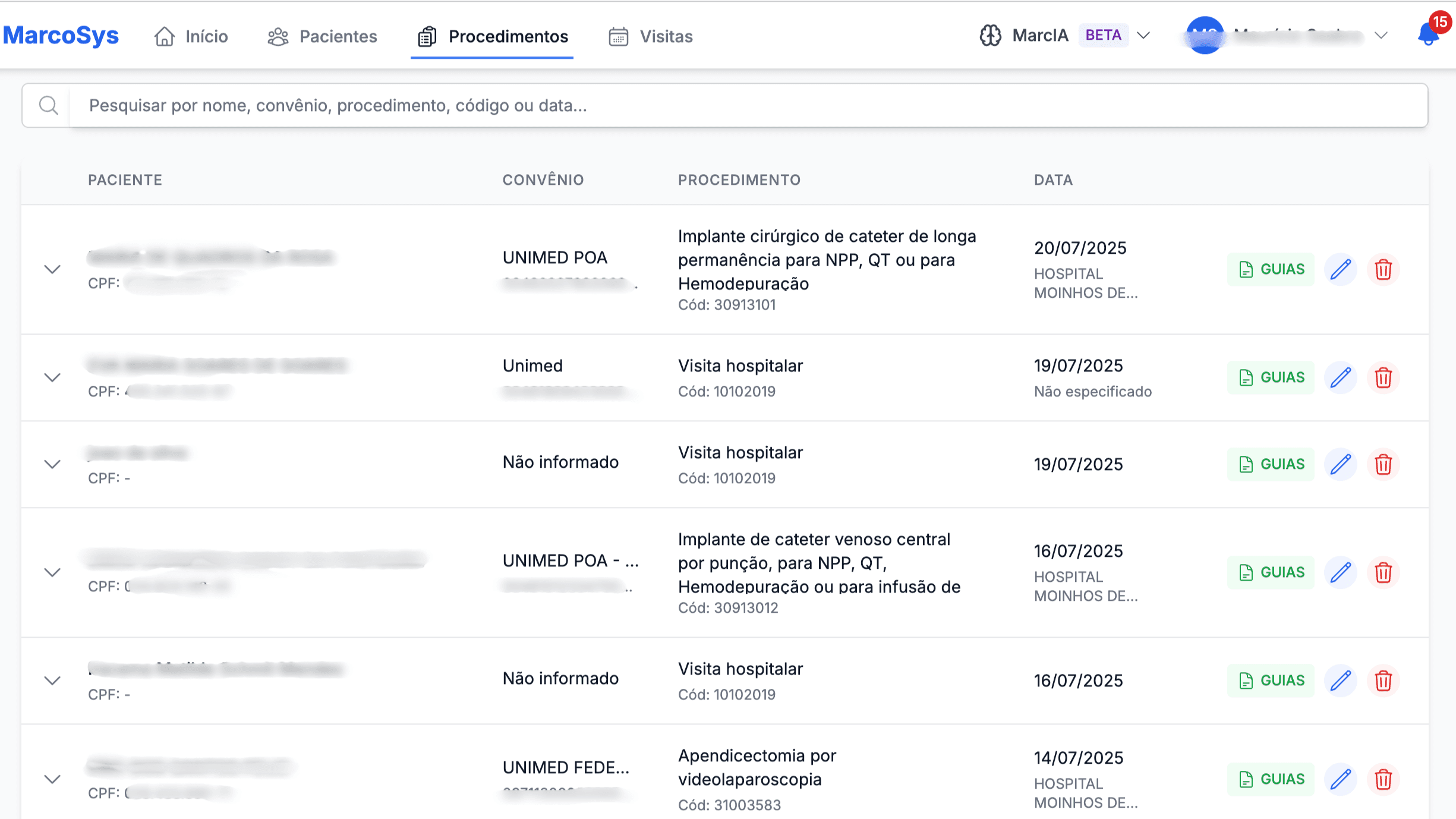1456x819 pixels.
Task: Open the Visitas tab
Action: pos(666,36)
